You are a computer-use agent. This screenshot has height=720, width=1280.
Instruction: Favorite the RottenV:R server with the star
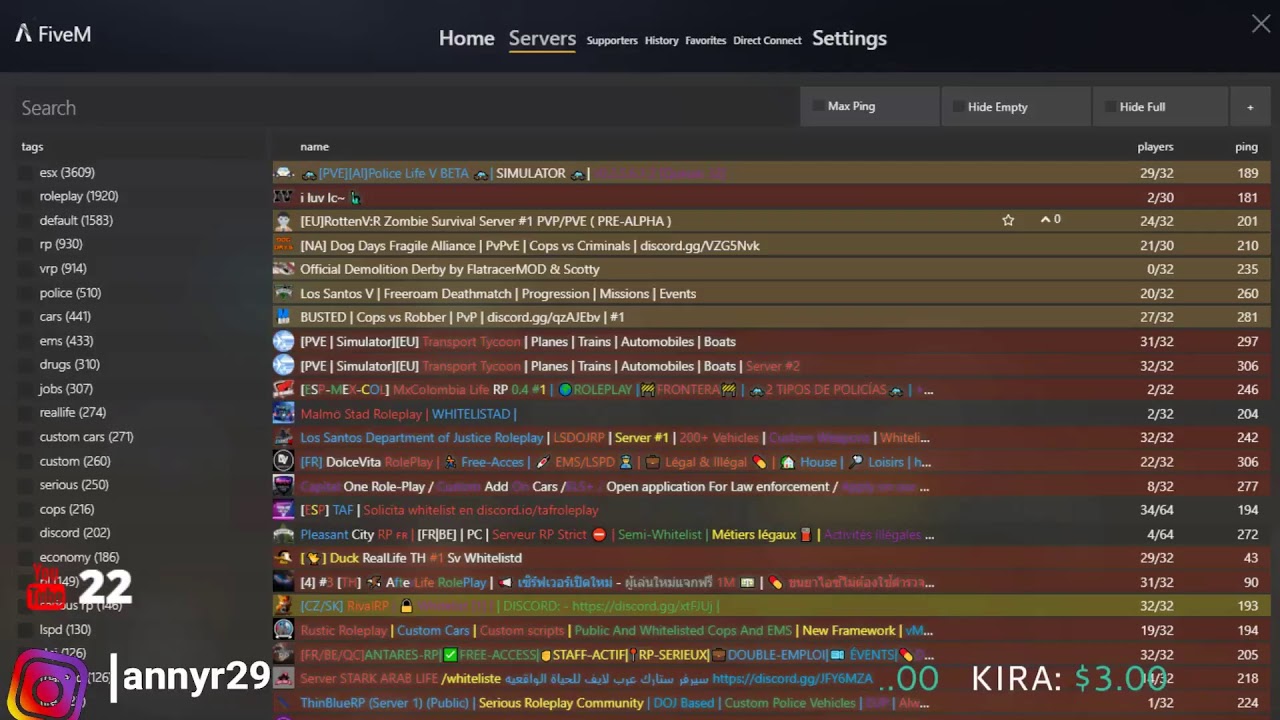point(1008,220)
